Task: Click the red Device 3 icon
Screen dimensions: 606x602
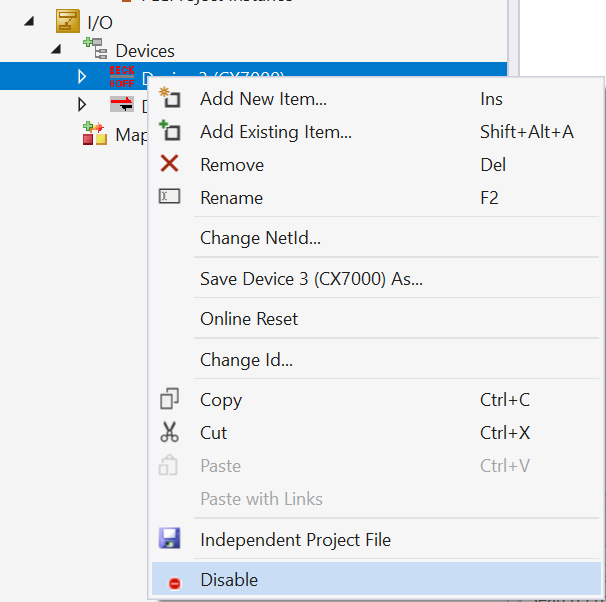Action: (x=121, y=77)
